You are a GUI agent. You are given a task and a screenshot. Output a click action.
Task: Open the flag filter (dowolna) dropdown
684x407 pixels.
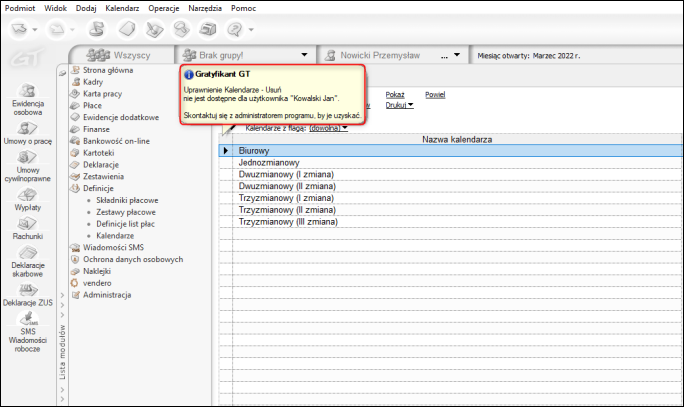click(328, 128)
